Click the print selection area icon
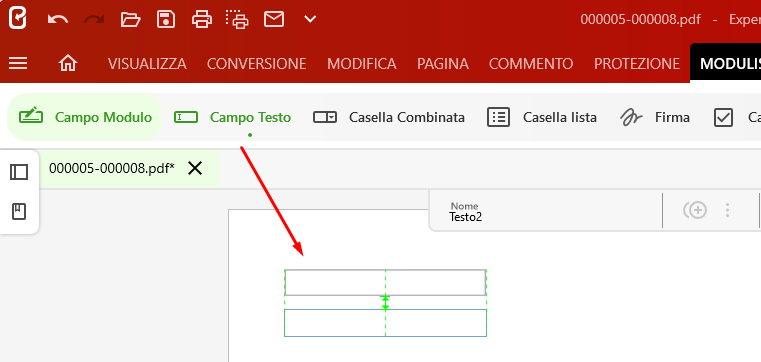Viewport: 761px width, 362px height. (237, 19)
